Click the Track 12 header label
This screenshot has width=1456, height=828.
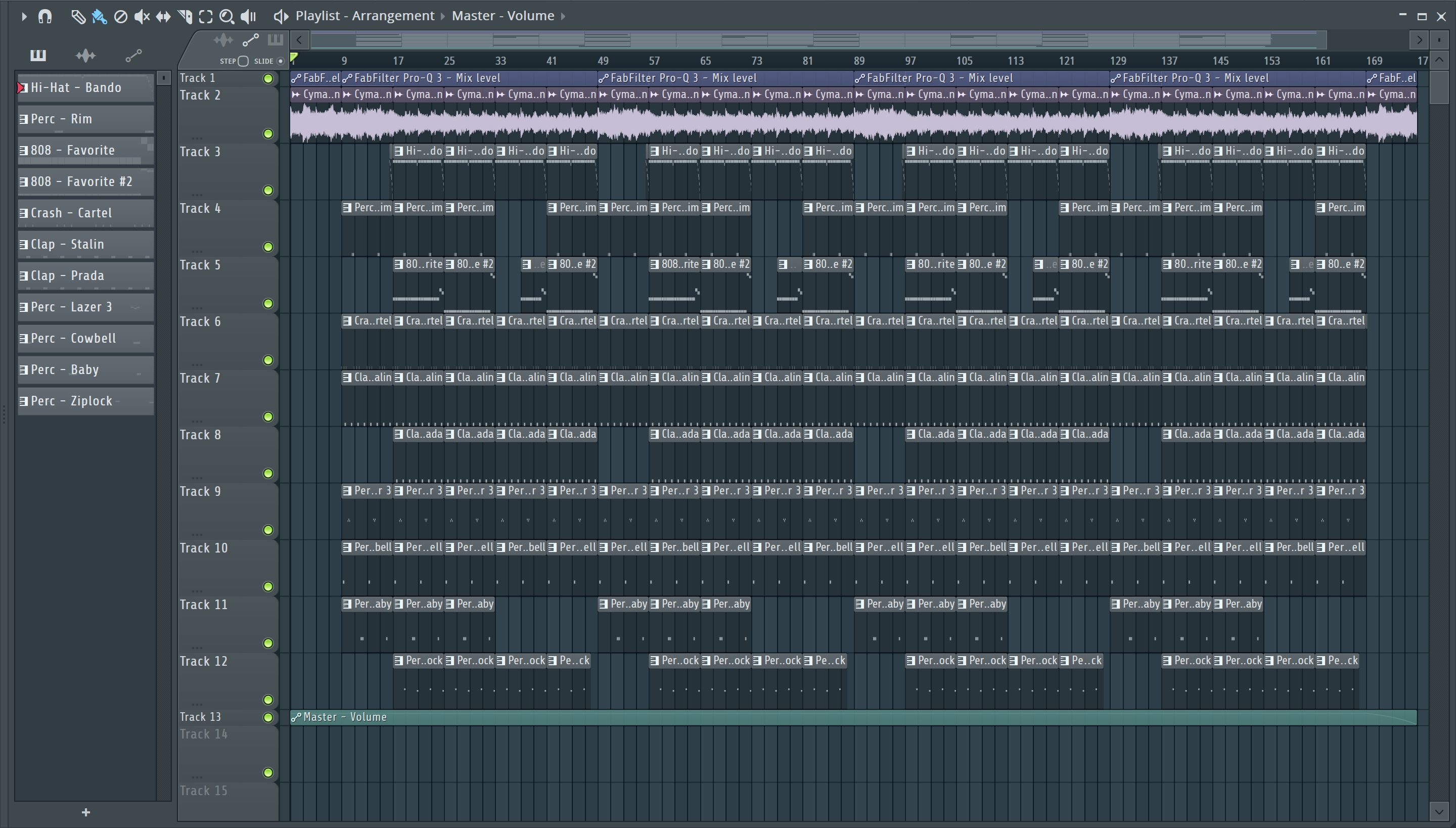click(204, 661)
